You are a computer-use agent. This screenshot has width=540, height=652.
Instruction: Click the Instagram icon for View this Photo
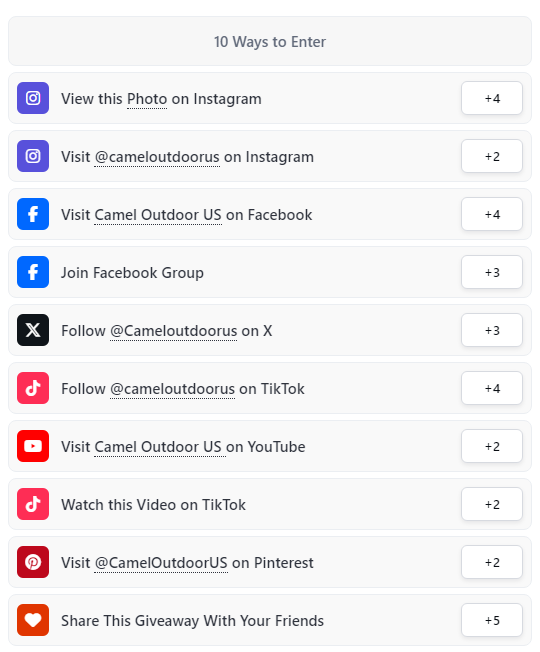(x=33, y=98)
